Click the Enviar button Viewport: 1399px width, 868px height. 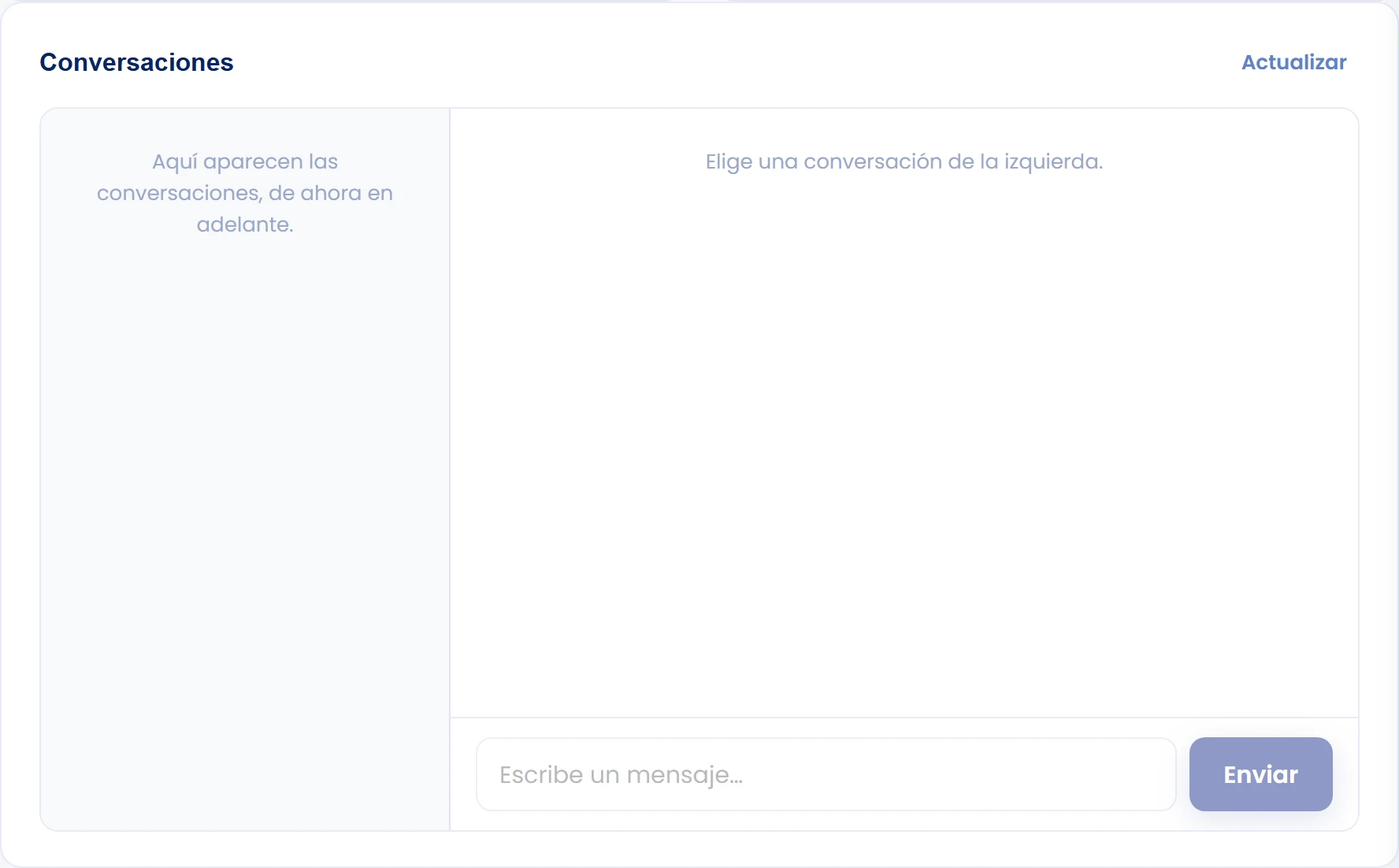click(x=1260, y=774)
